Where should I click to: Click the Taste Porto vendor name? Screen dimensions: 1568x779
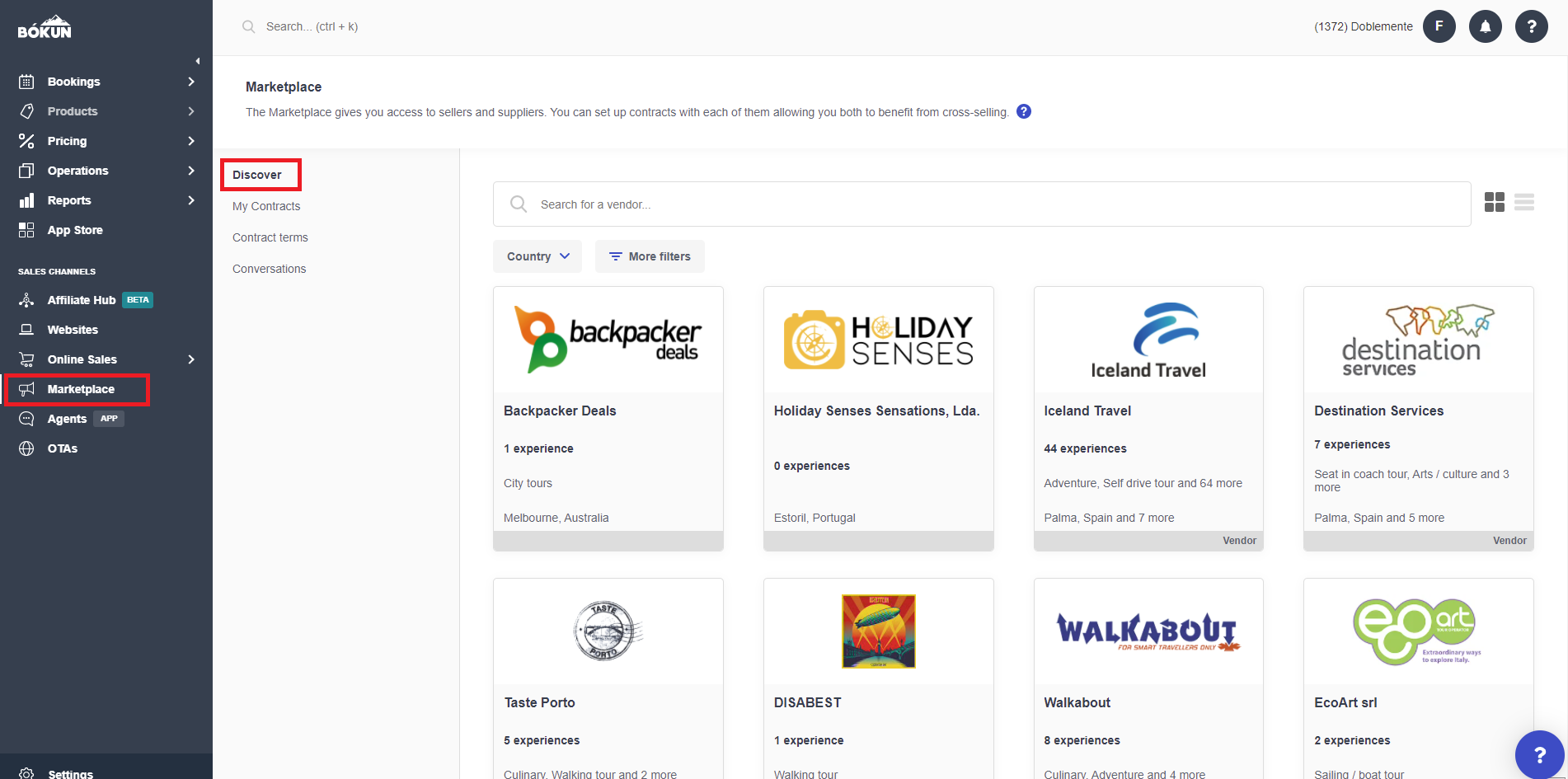pos(540,702)
